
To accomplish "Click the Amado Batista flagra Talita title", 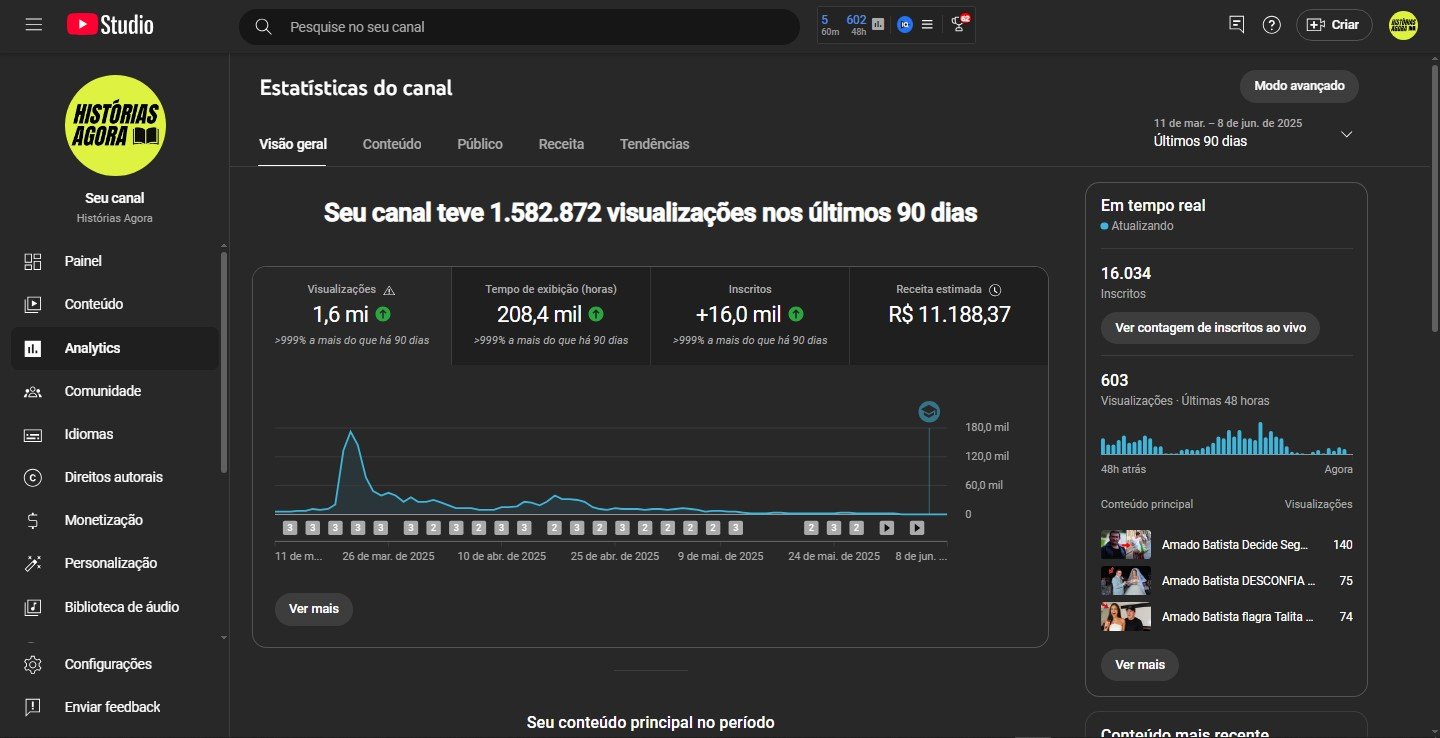I will point(1238,617).
